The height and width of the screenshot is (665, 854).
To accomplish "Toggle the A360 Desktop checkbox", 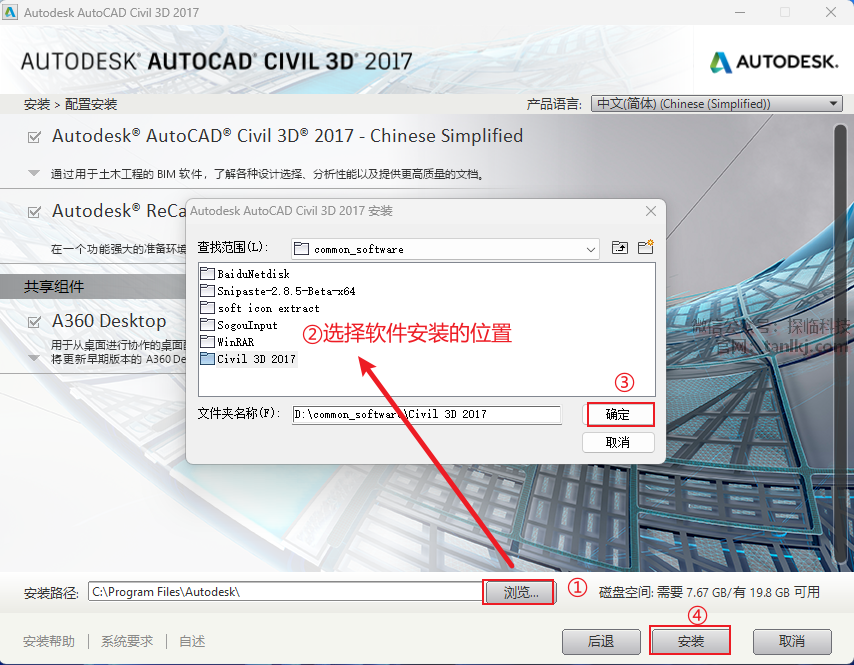I will click(34, 322).
